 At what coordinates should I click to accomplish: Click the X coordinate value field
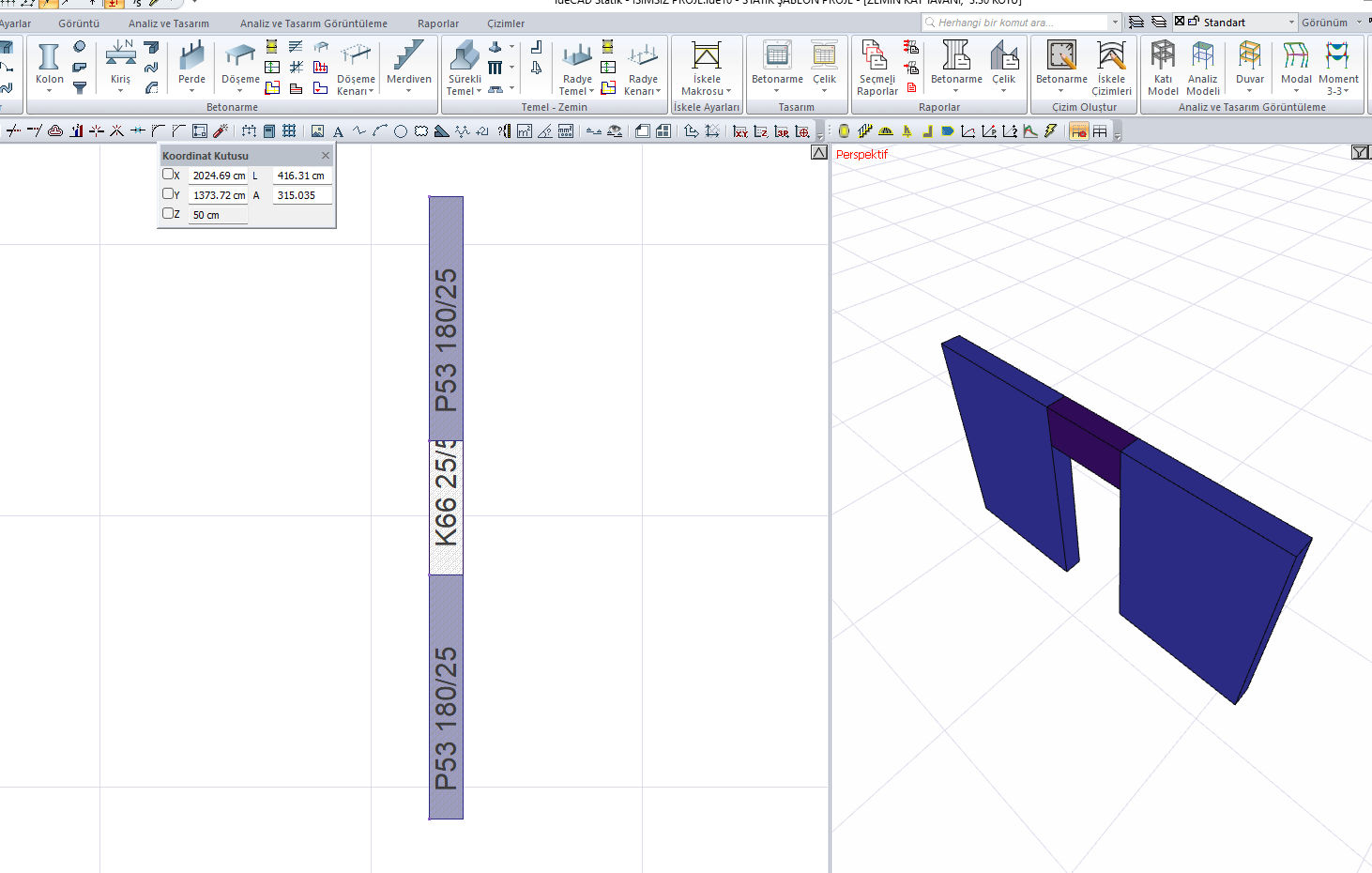(218, 176)
